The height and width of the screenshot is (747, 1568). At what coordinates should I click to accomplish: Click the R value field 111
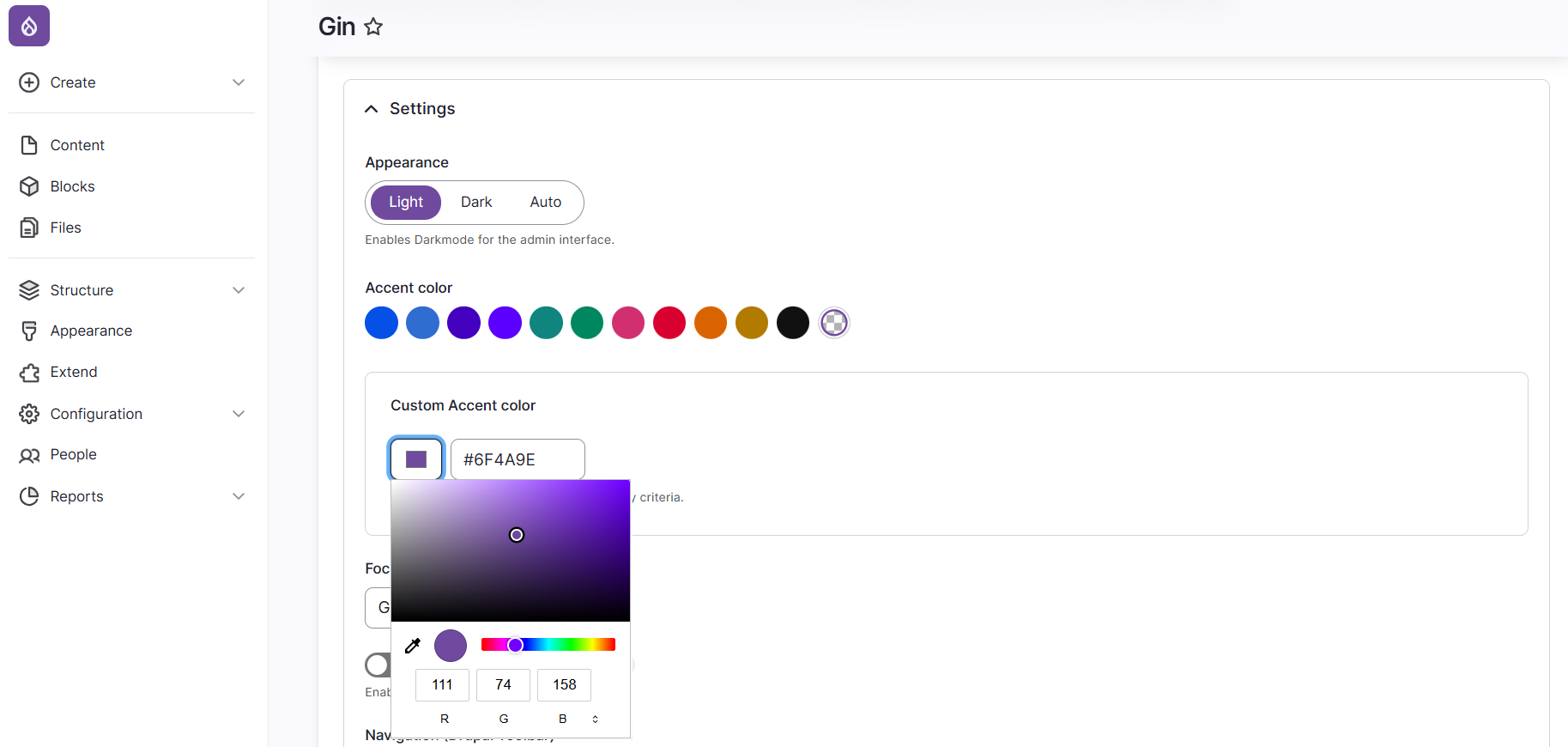(442, 685)
